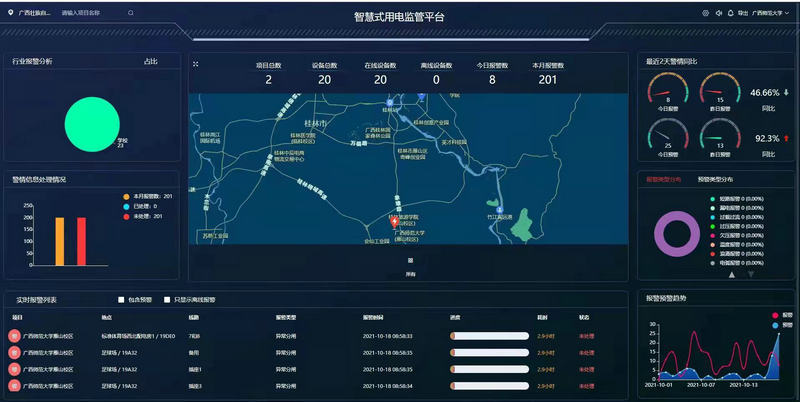Click the avatar icon of the 19DE0 row
The height and width of the screenshot is (402, 800).
(14, 336)
